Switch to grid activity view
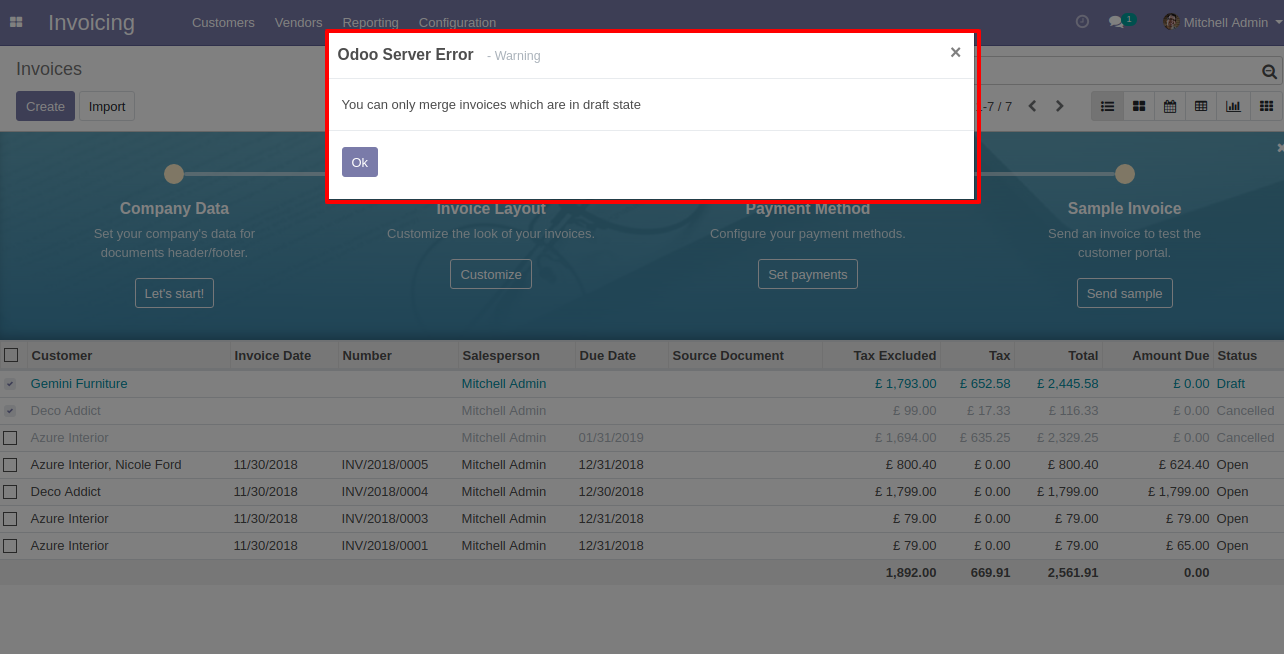 (x=1266, y=106)
